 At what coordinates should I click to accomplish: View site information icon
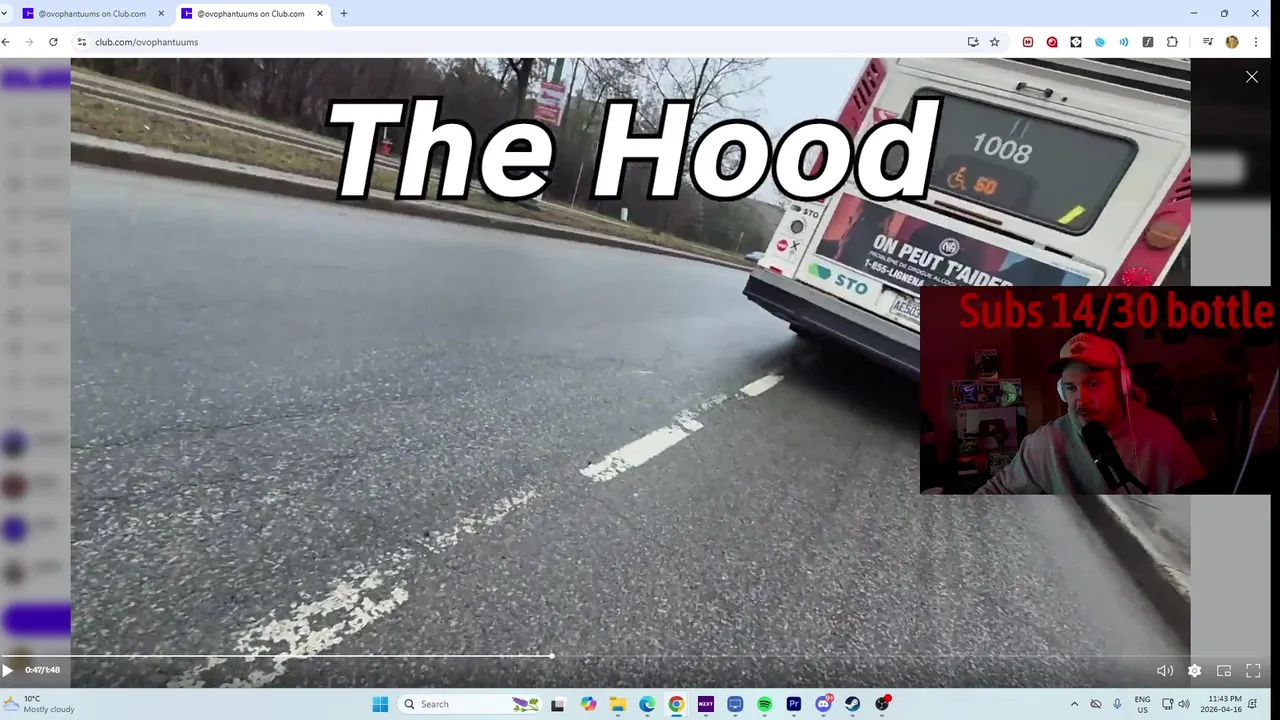82,42
